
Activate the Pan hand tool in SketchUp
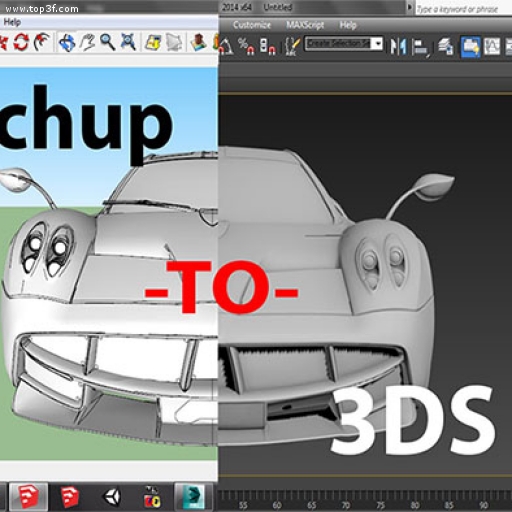click(87, 42)
